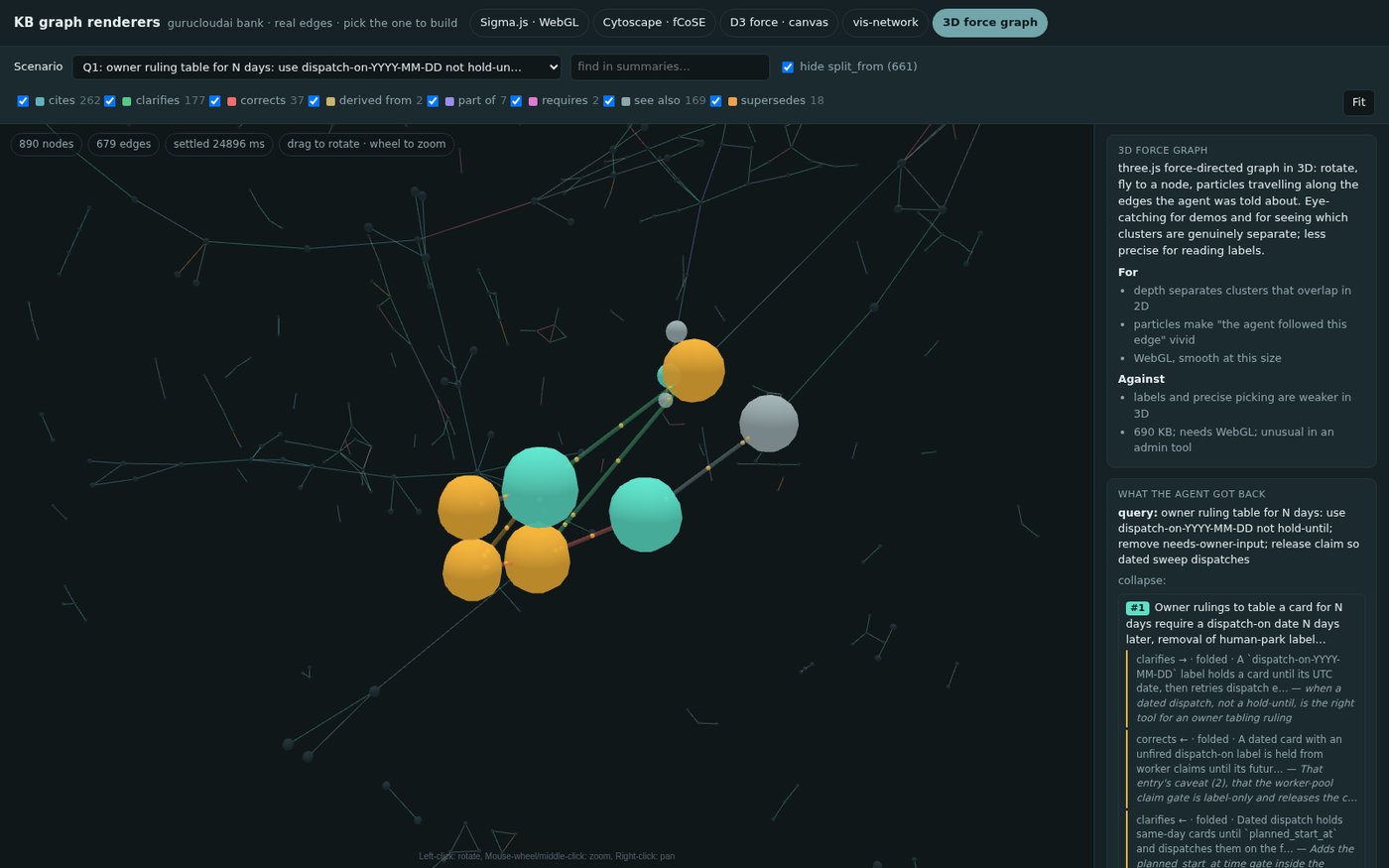Click the settled 24896 ms pill
The image size is (1389, 868).
219,145
